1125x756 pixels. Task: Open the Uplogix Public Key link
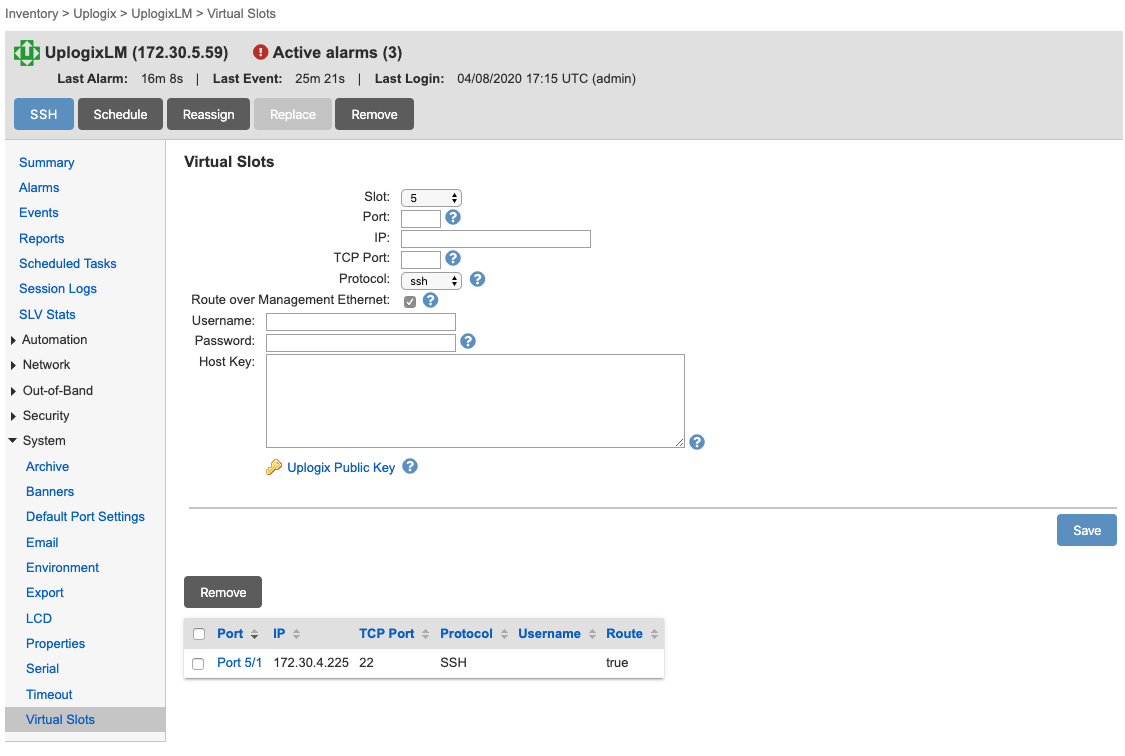click(341, 467)
